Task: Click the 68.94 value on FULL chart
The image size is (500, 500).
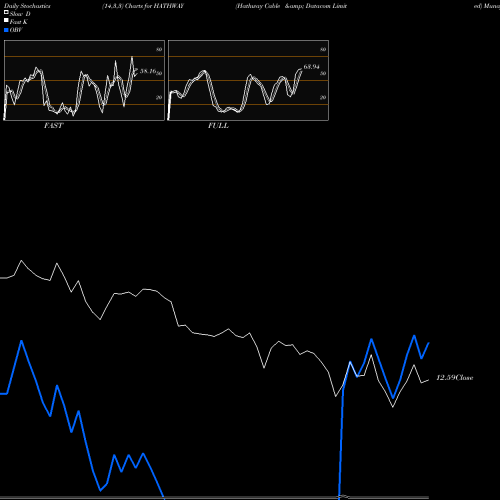Action: [x=311, y=67]
